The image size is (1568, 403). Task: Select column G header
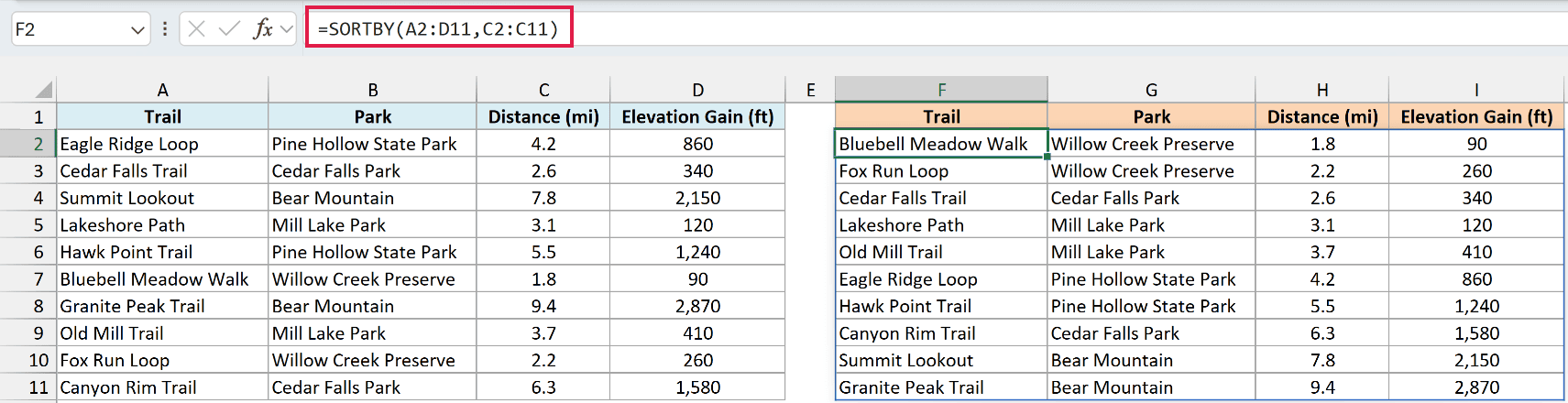coord(1151,90)
